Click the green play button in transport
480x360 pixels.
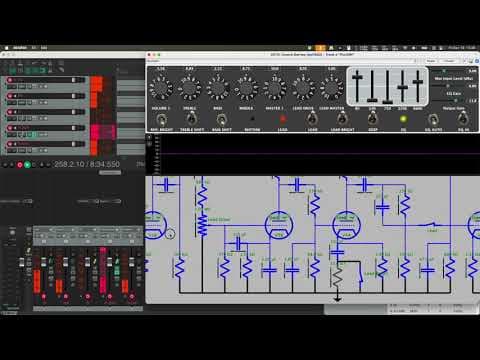[x=27, y=165]
